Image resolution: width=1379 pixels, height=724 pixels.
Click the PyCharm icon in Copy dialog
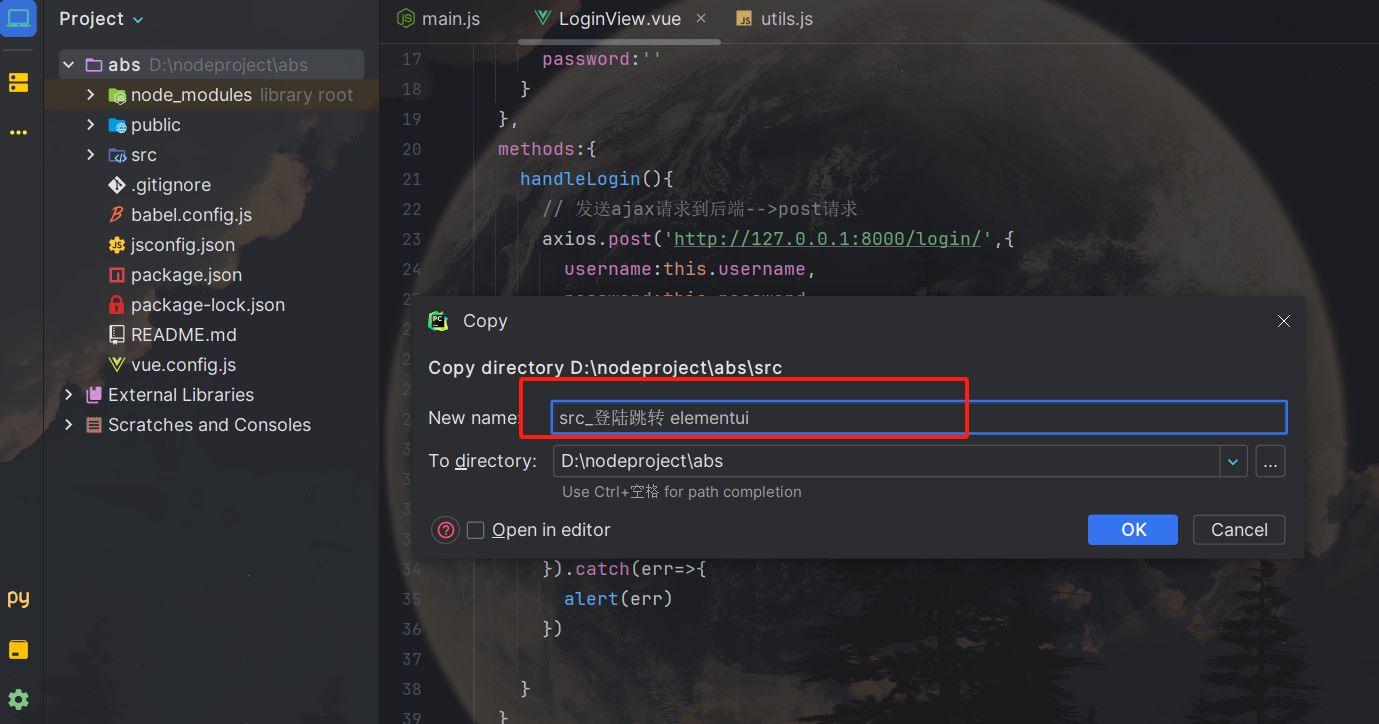(438, 321)
